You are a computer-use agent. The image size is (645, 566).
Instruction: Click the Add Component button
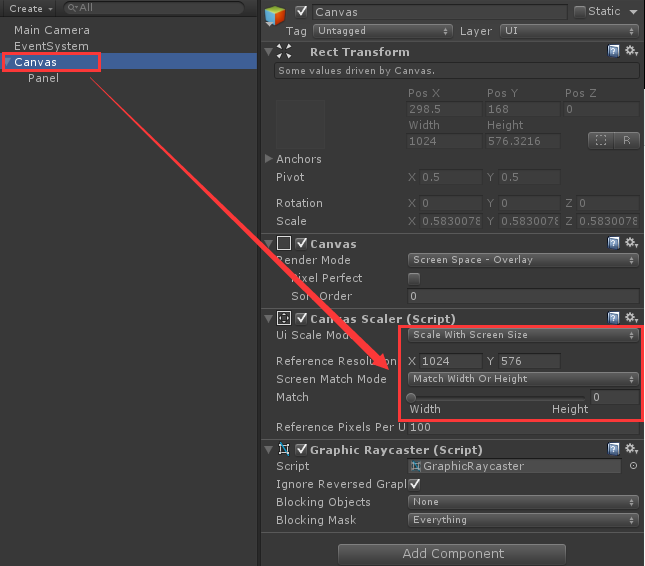coord(452,554)
